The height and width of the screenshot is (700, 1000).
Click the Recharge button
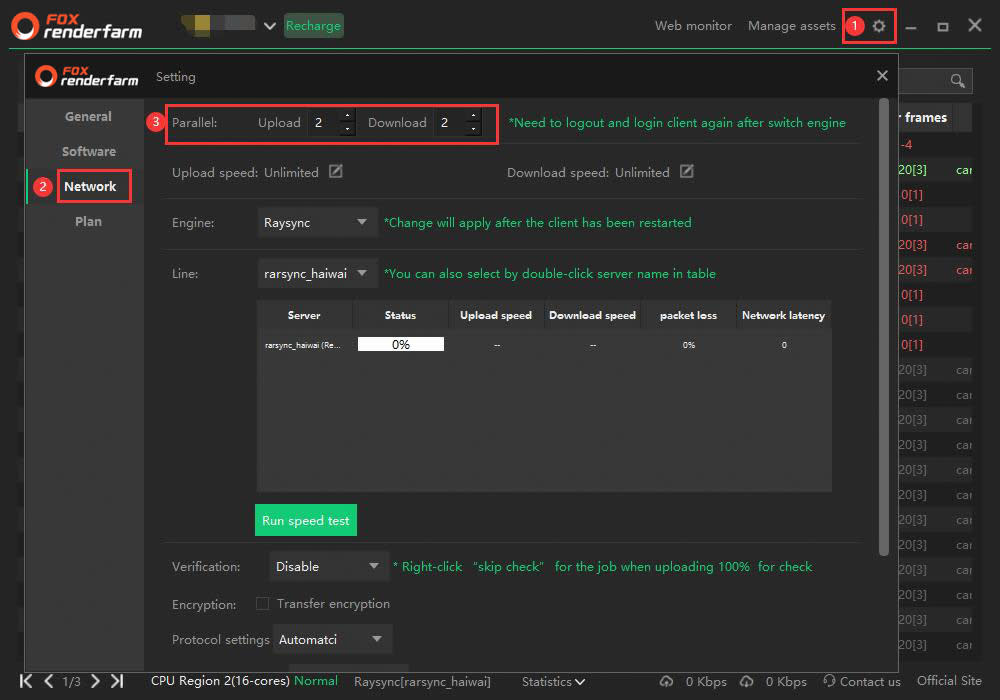(313, 26)
